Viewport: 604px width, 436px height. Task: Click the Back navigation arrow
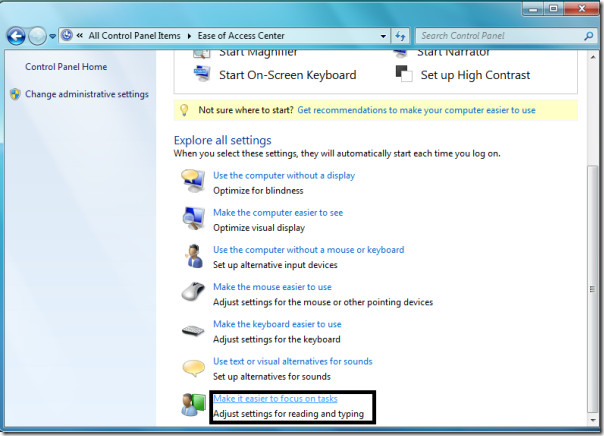[16, 37]
